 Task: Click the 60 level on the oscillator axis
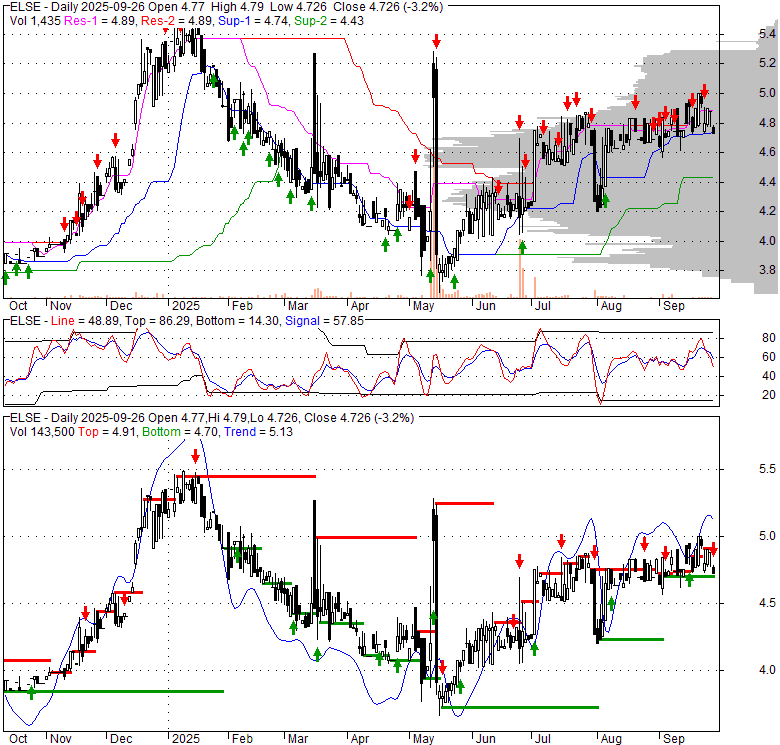pyautogui.click(x=769, y=357)
